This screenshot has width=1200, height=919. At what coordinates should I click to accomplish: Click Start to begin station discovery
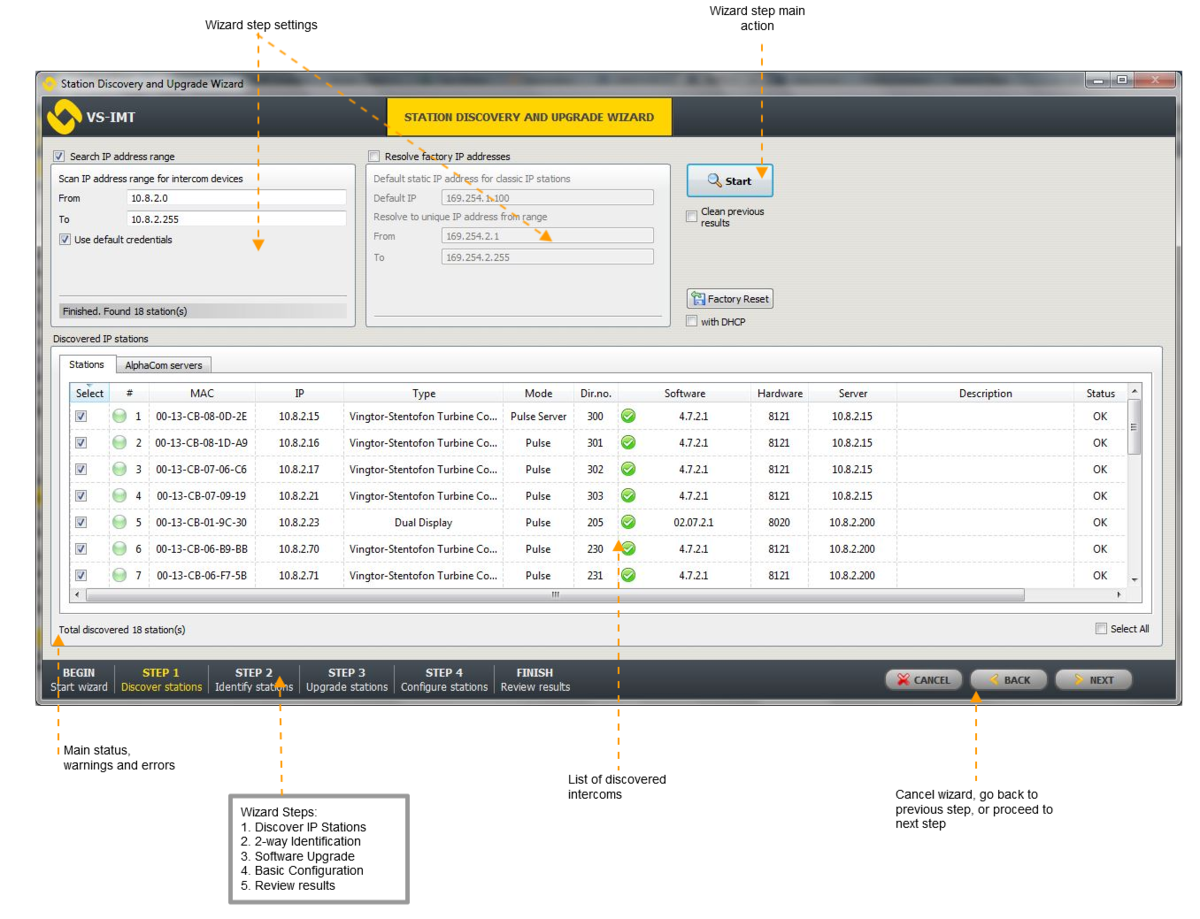pos(730,180)
